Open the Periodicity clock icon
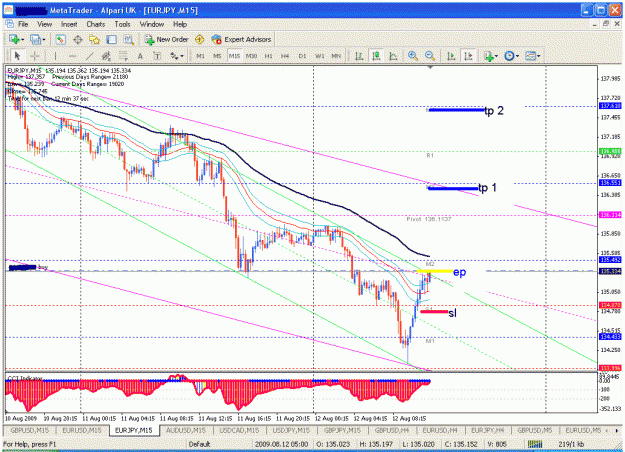 [x=509, y=56]
